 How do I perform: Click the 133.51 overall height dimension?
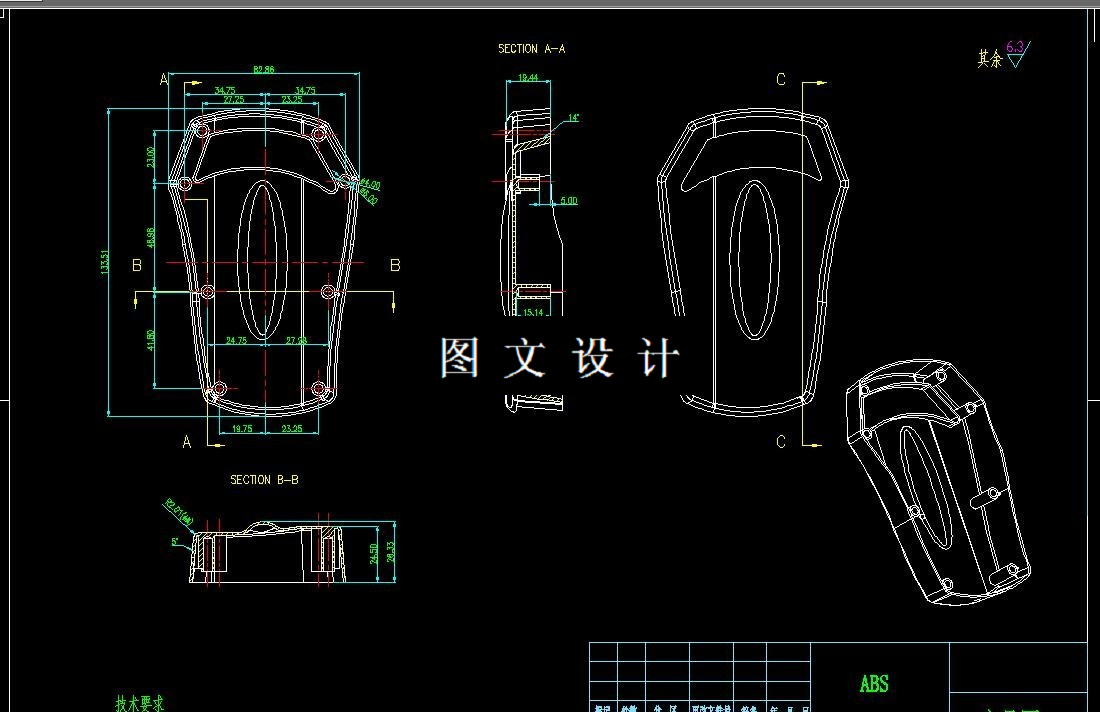point(105,262)
